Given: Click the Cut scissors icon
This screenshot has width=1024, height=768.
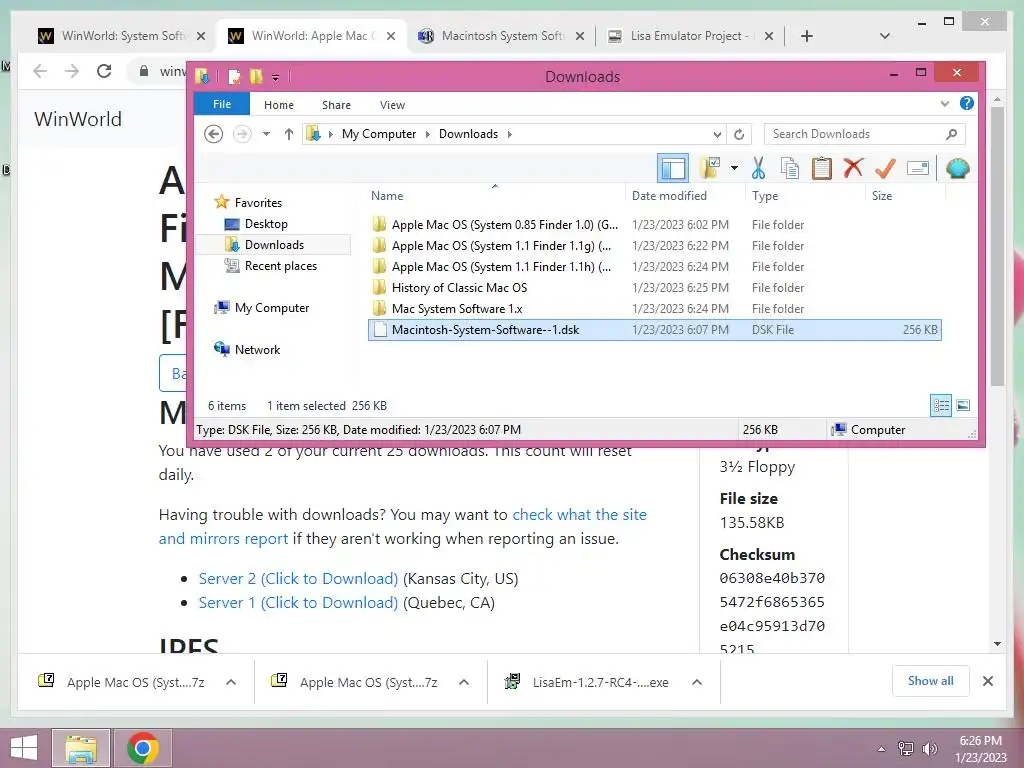Looking at the screenshot, I should (758, 168).
